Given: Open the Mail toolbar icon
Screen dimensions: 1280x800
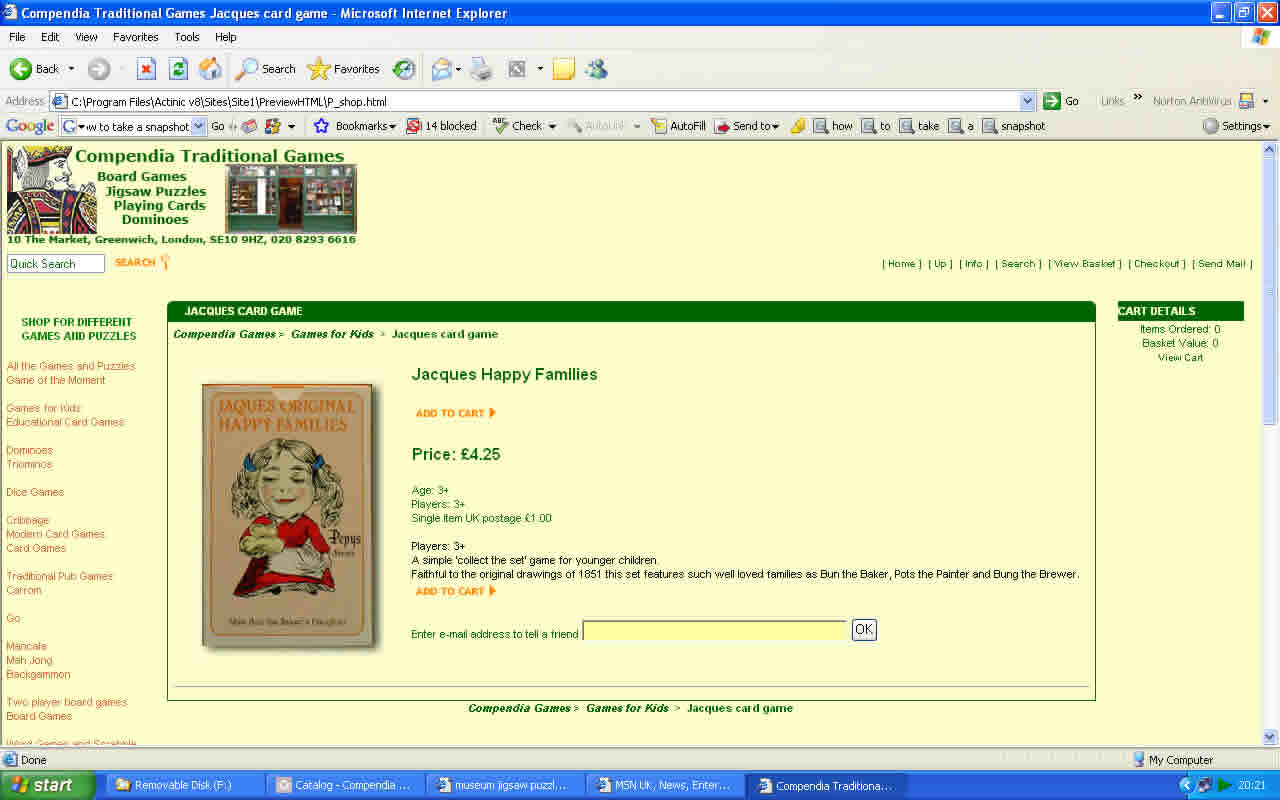Looking at the screenshot, I should coord(441,69).
